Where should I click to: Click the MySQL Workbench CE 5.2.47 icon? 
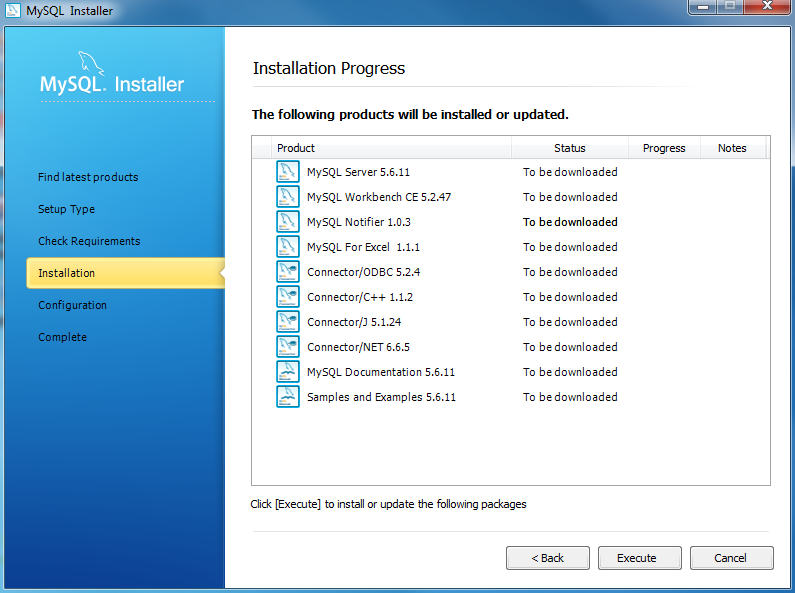point(287,197)
